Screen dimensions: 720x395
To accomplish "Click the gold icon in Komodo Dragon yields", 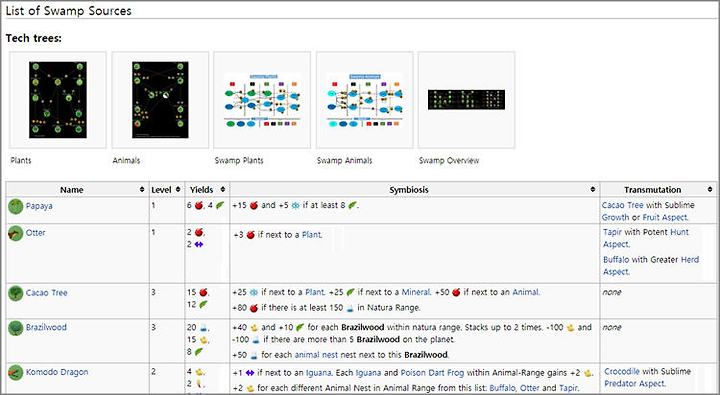I will pos(200,372).
